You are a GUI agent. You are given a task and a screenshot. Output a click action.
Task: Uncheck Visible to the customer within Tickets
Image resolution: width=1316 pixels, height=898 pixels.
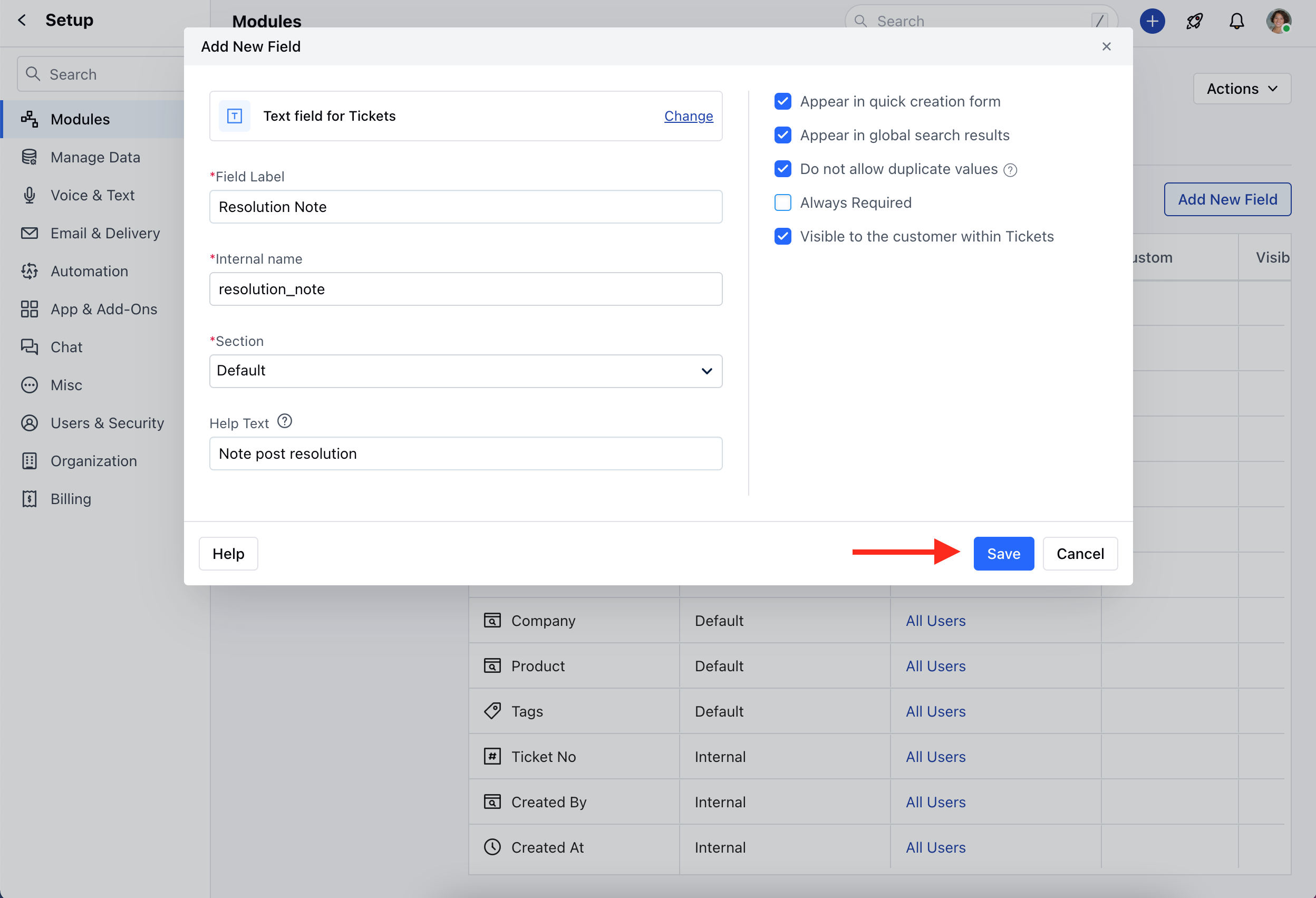pos(782,236)
